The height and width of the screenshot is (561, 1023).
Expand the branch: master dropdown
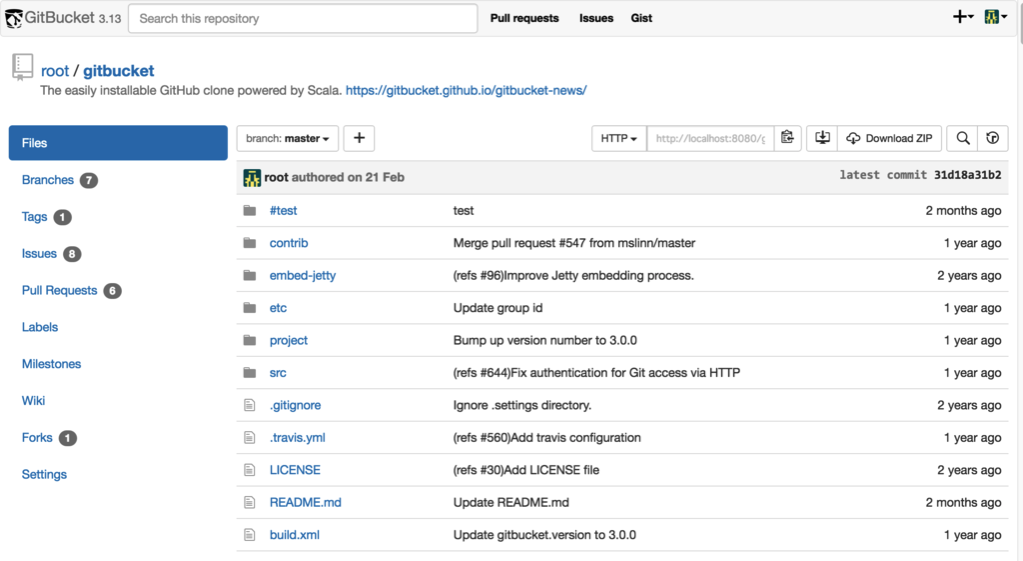point(287,138)
